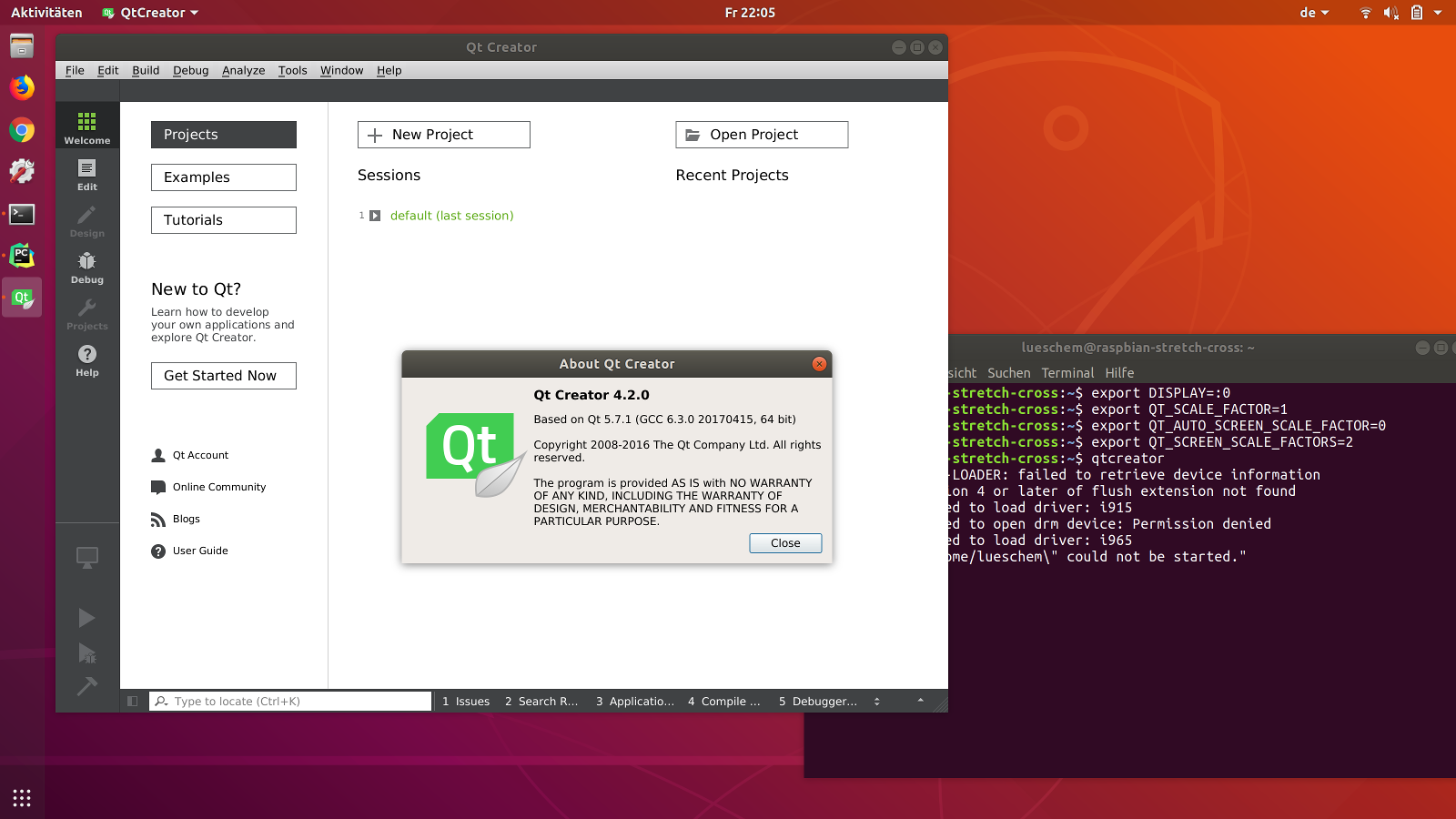Launch Firefox from the dock
Screen dimensions: 1456x819
[x=22, y=87]
